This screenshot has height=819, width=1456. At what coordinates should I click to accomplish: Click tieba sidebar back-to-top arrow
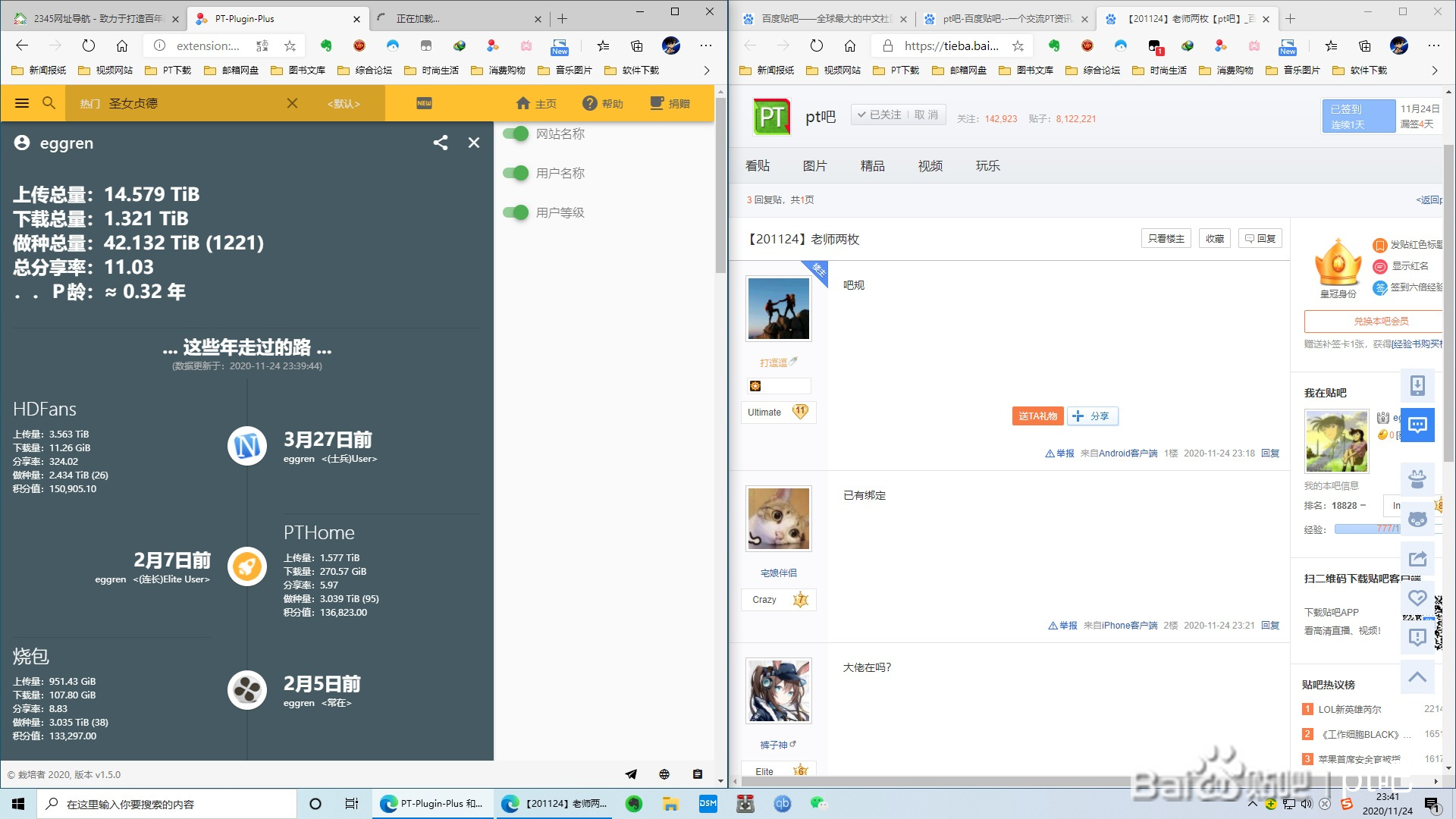(x=1417, y=676)
